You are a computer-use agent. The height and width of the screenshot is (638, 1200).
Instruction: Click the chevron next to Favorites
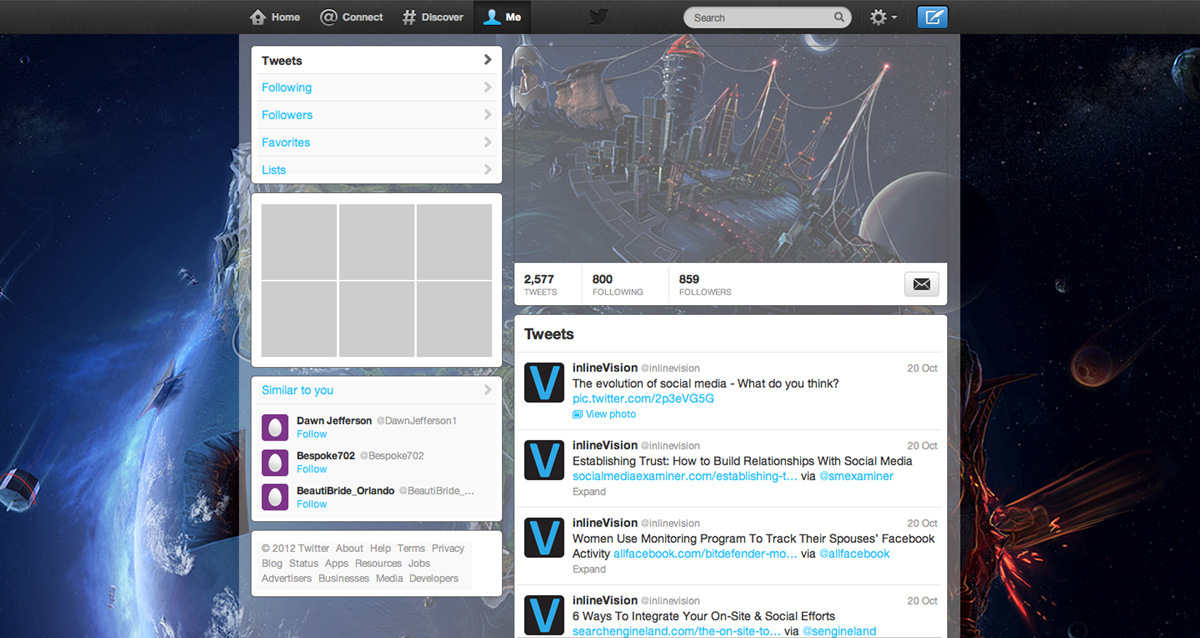[x=487, y=142]
